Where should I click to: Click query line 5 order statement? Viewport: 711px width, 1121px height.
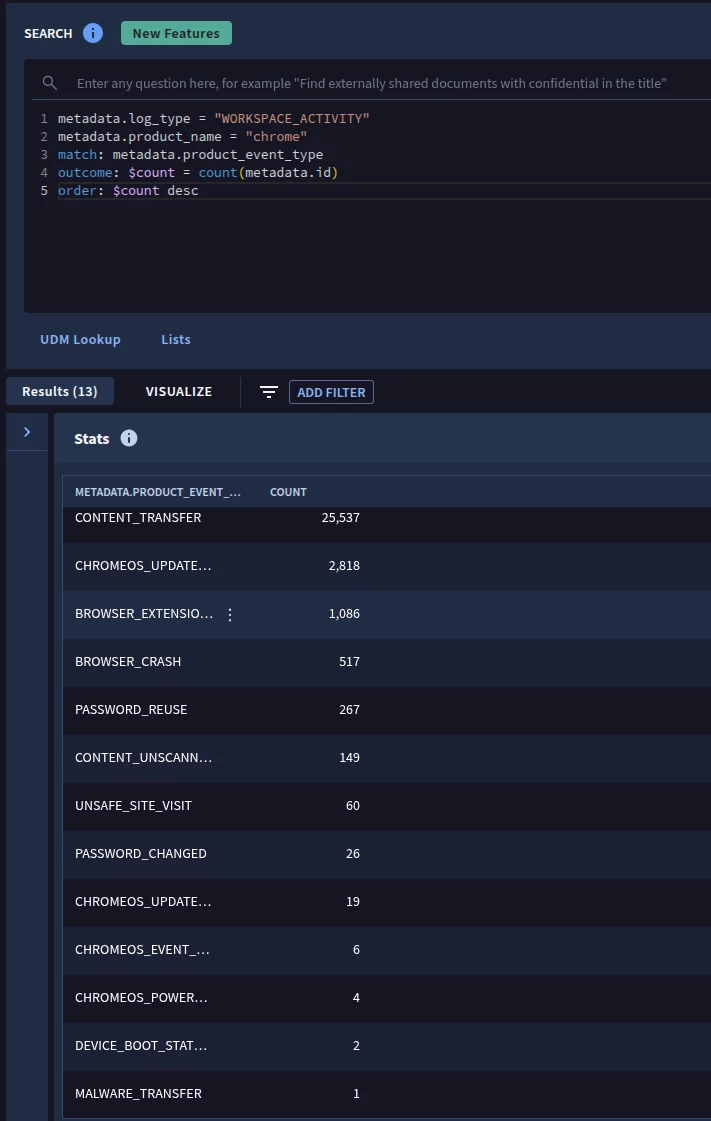click(x=128, y=190)
